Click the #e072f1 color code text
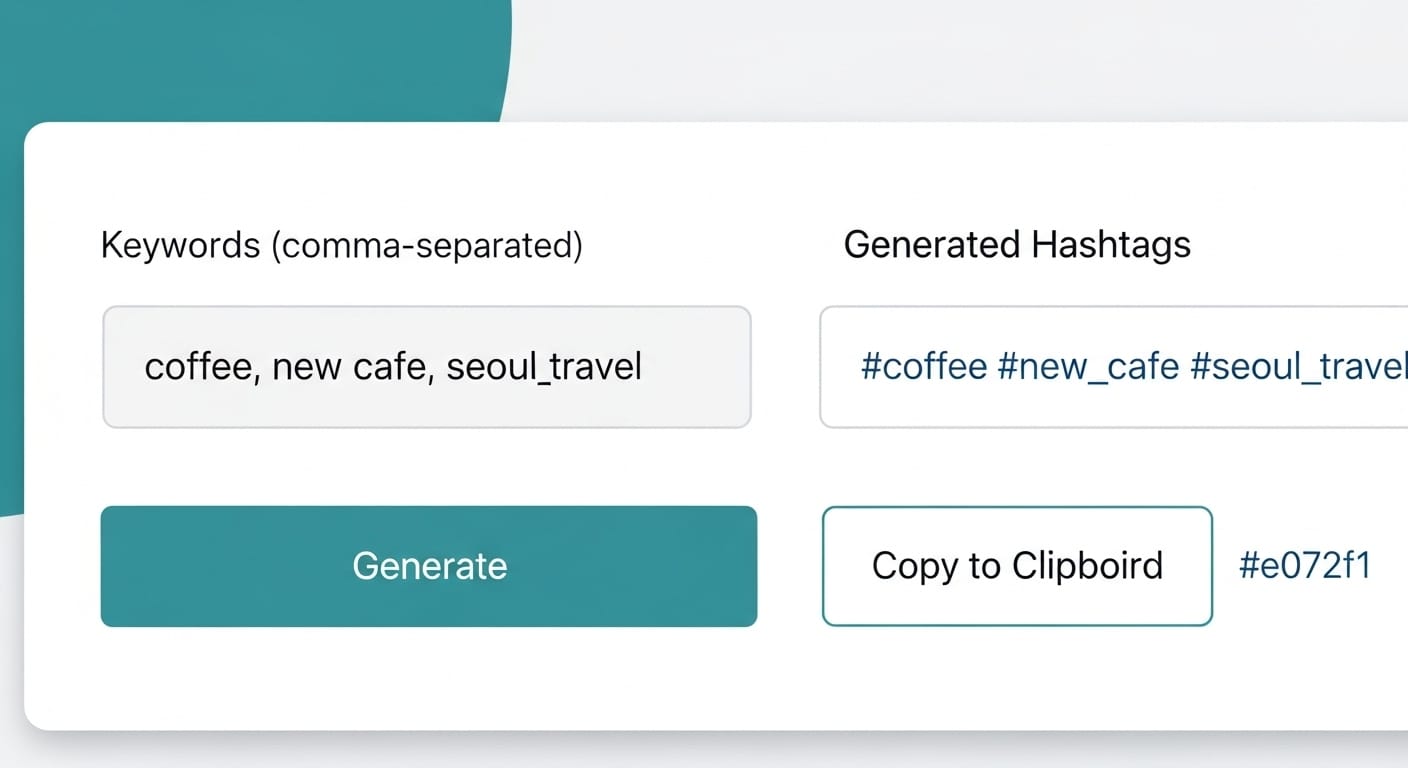Image resolution: width=1408 pixels, height=768 pixels. (1304, 566)
